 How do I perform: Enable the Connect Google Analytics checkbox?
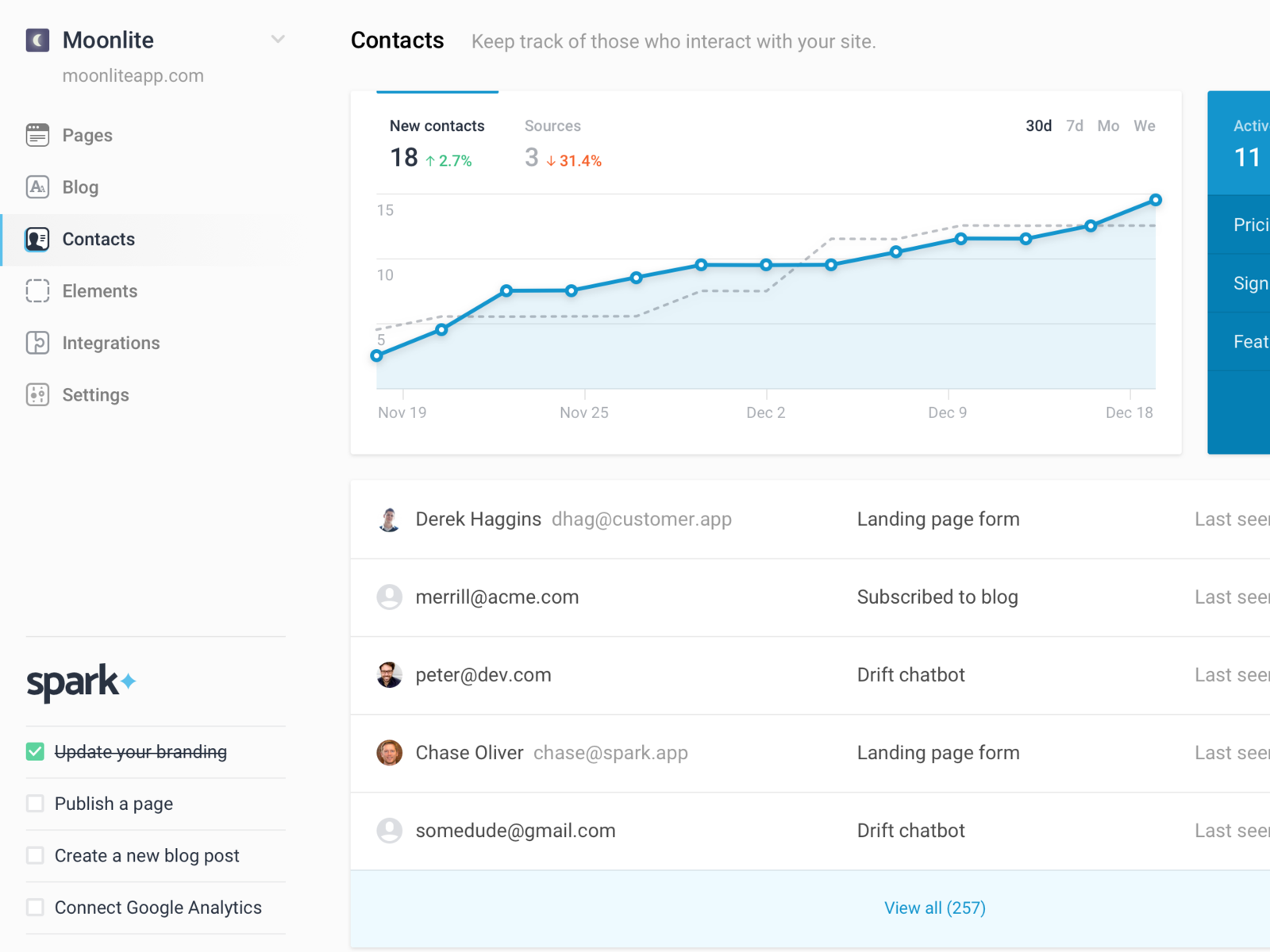35,908
